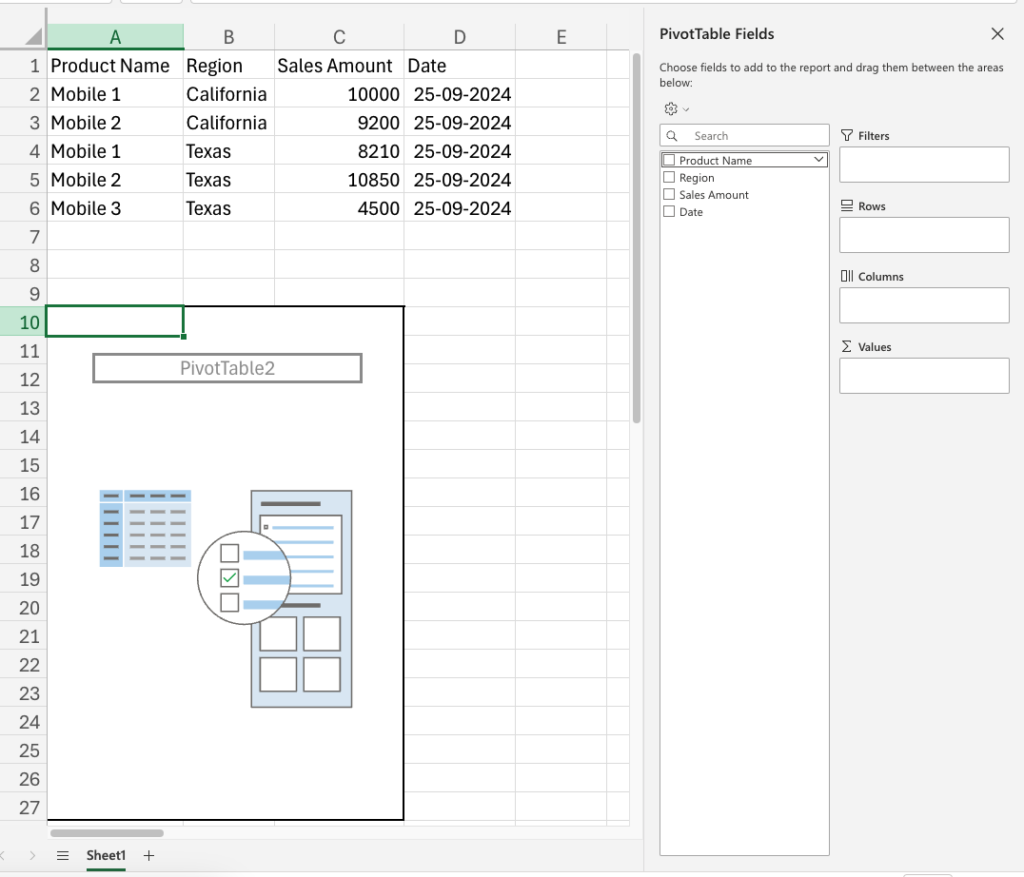Click the Values sigma icon

846,346
